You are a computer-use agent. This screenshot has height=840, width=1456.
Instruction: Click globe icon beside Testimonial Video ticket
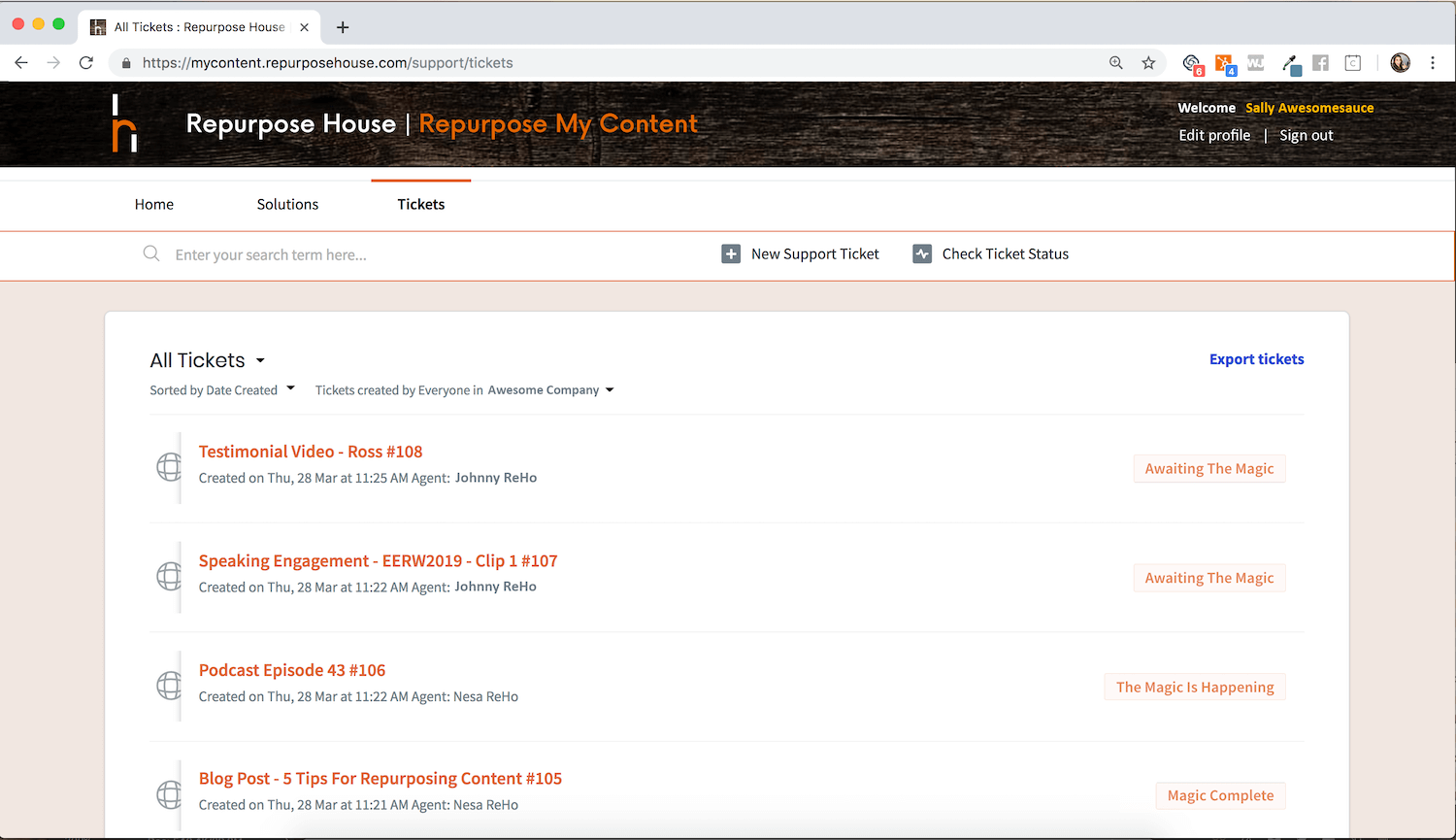[x=169, y=467]
